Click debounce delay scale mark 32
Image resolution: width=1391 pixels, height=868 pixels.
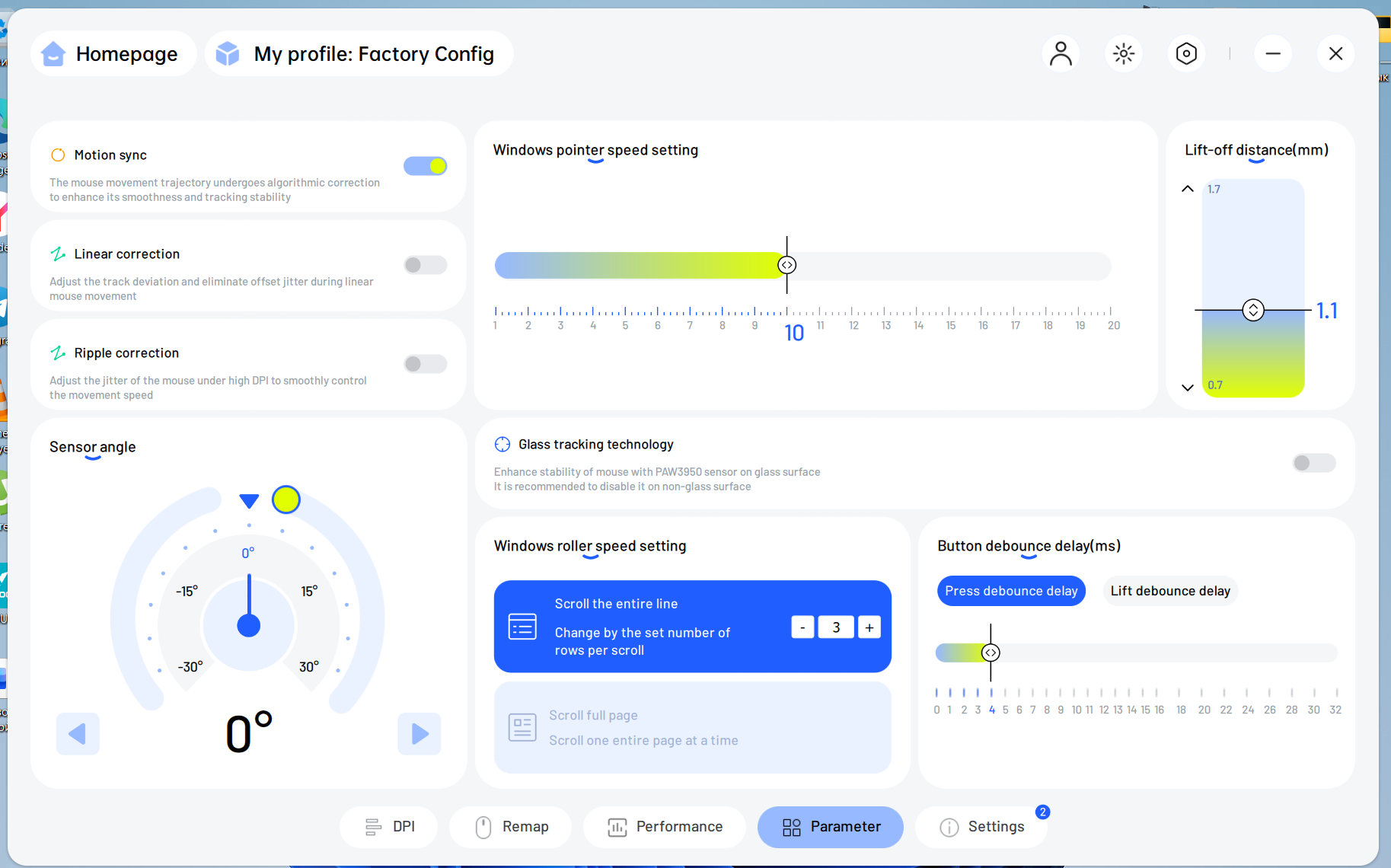click(1335, 710)
